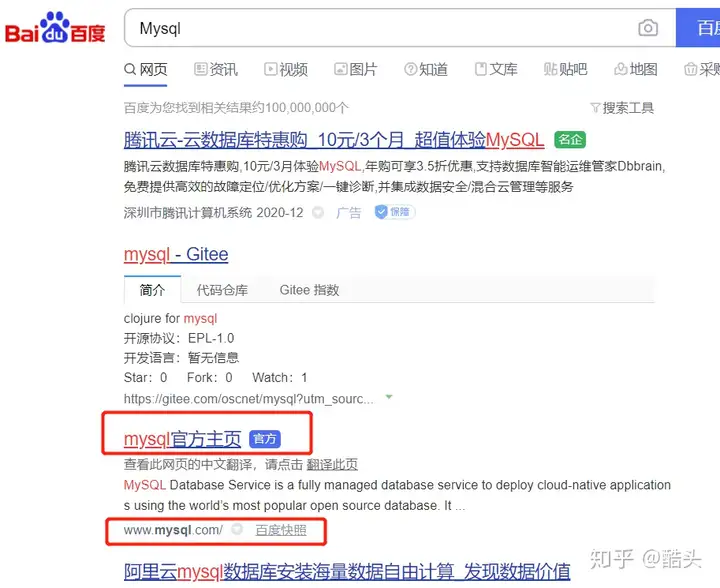Open the 腾讯云 cloud database ad result title
Screen dimensions: 720x588
pos(334,140)
